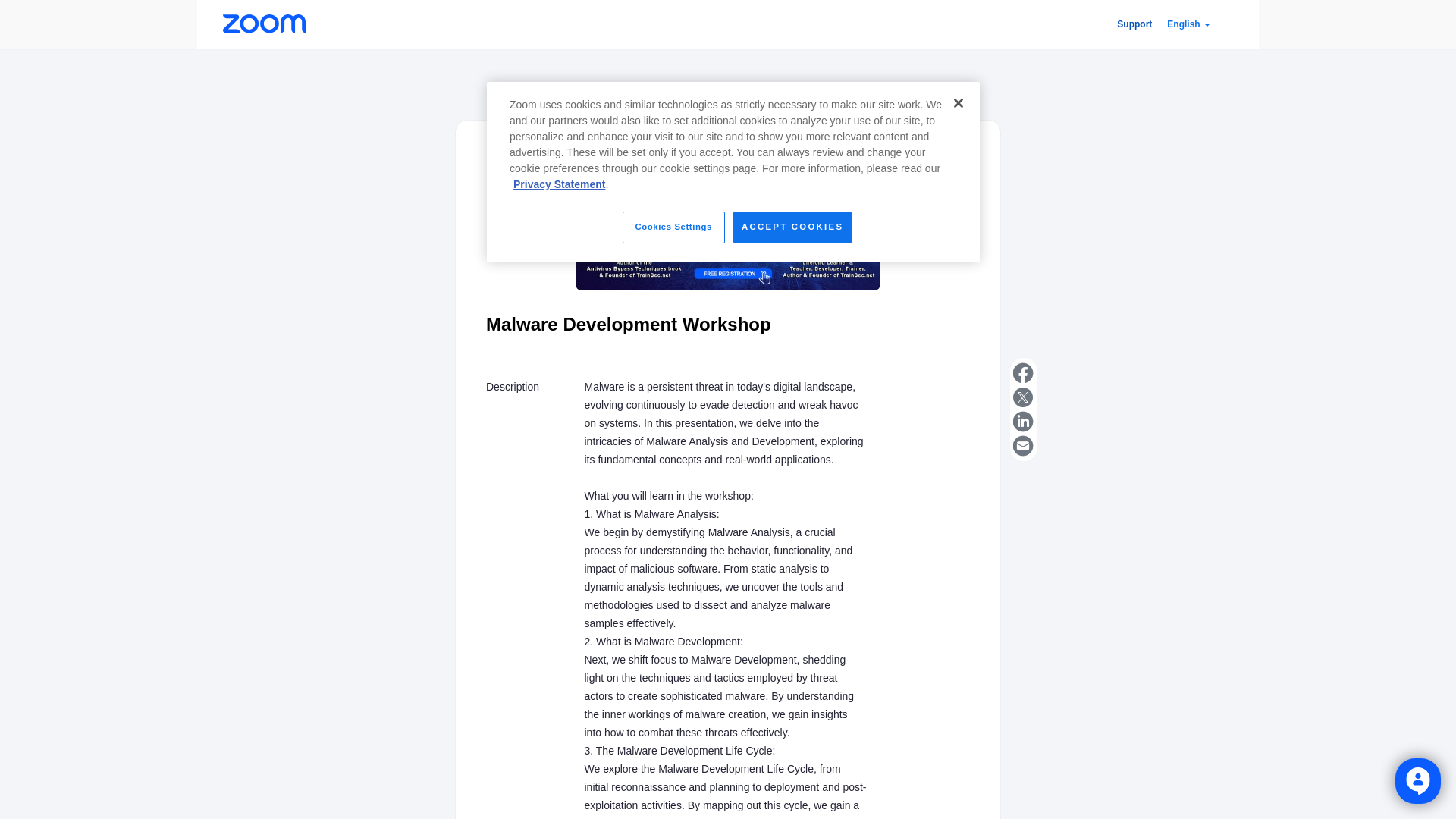The image size is (1456, 819).
Task: Click ACCEPT COOKIES button
Action: click(792, 227)
